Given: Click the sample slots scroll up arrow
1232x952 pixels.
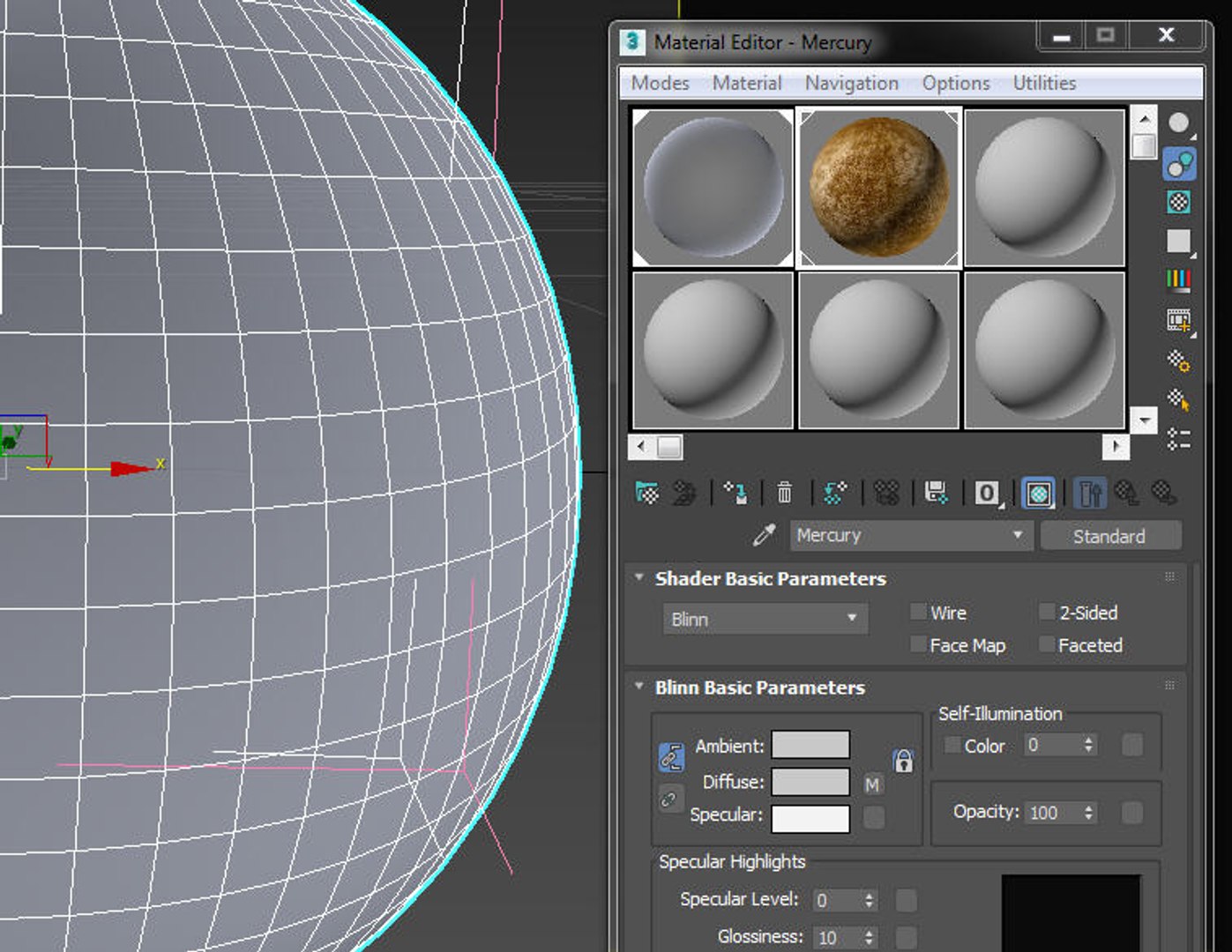Looking at the screenshot, I should click(1144, 118).
